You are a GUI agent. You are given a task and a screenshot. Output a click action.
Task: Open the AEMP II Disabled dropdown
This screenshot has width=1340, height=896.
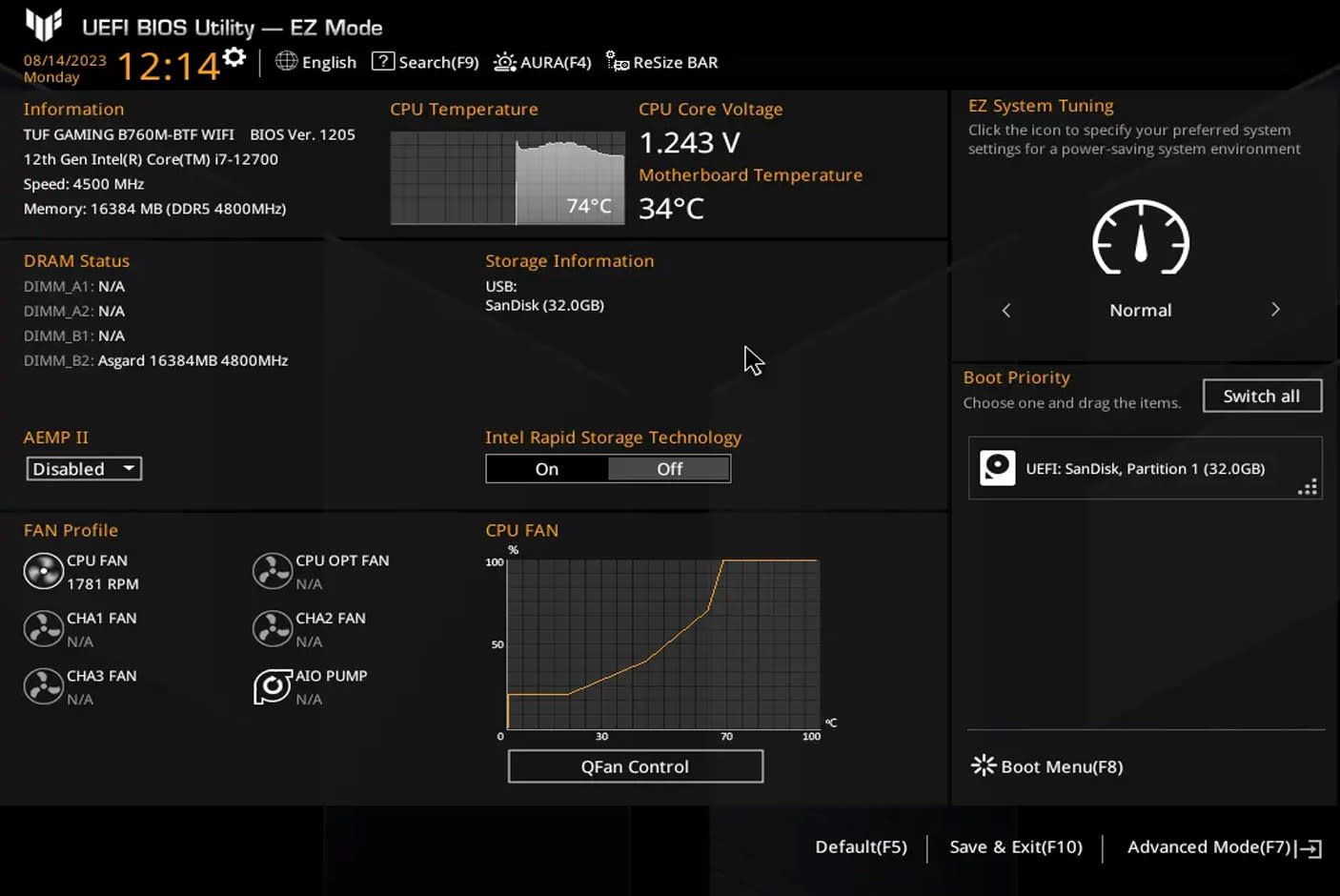(x=83, y=468)
